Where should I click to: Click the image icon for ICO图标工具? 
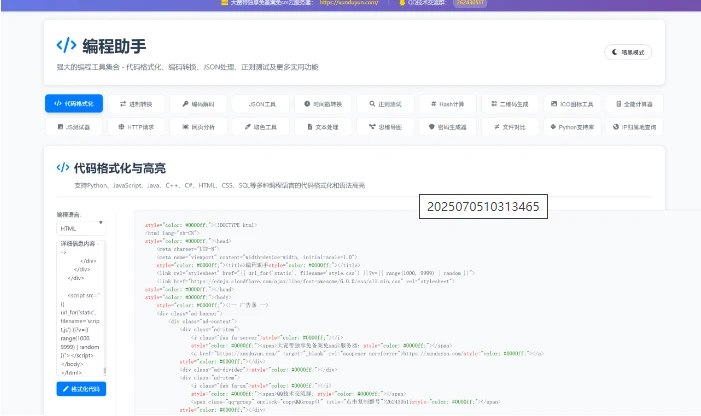[554, 104]
